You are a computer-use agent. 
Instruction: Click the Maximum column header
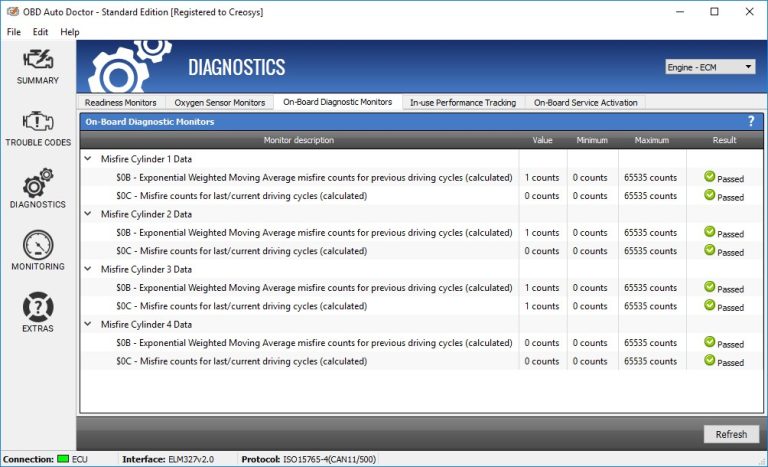pyautogui.click(x=651, y=140)
